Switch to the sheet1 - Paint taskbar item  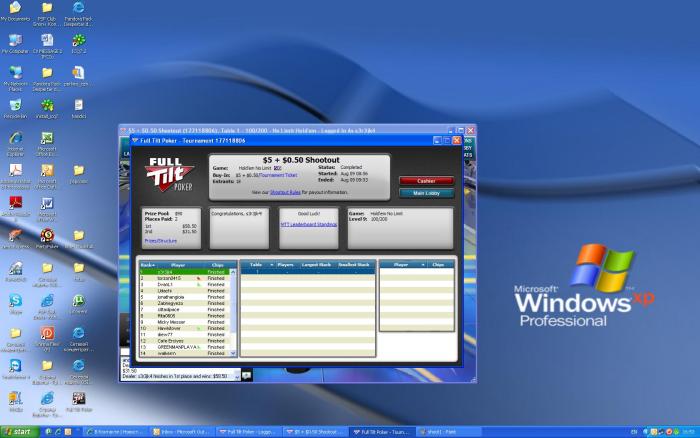coord(448,432)
